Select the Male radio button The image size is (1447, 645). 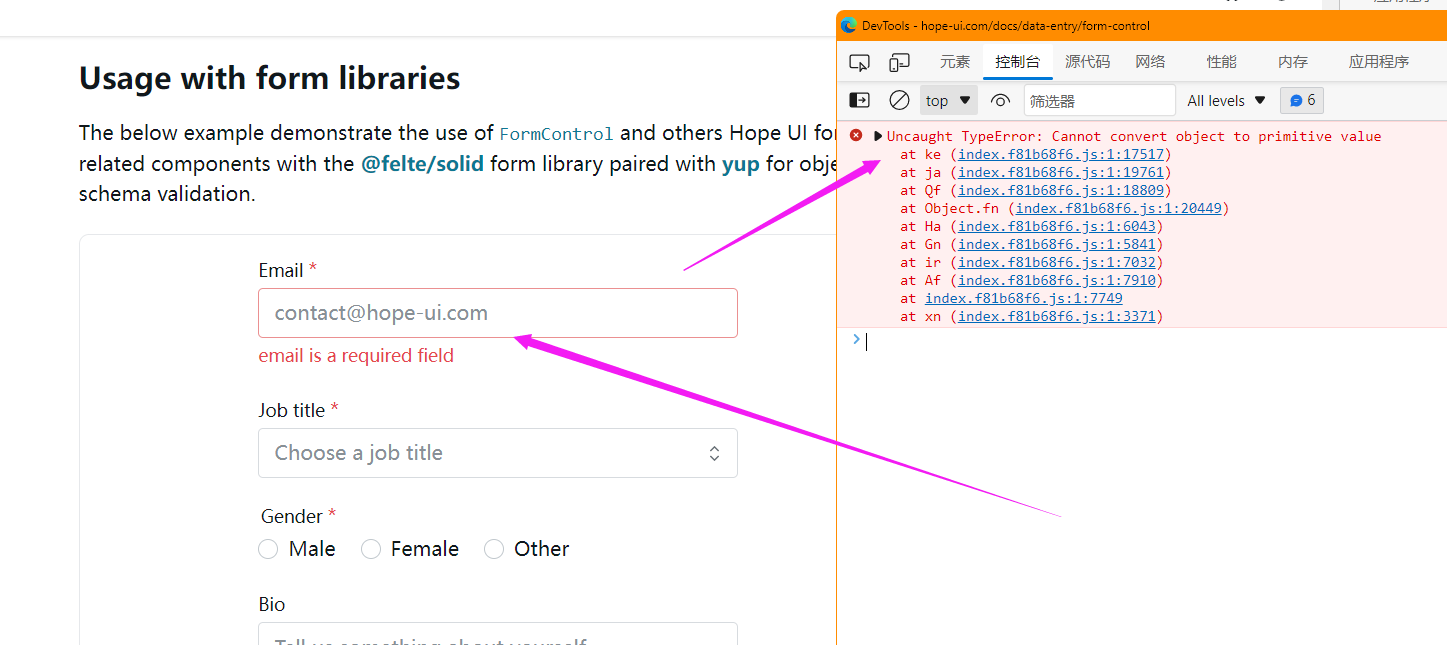point(268,549)
